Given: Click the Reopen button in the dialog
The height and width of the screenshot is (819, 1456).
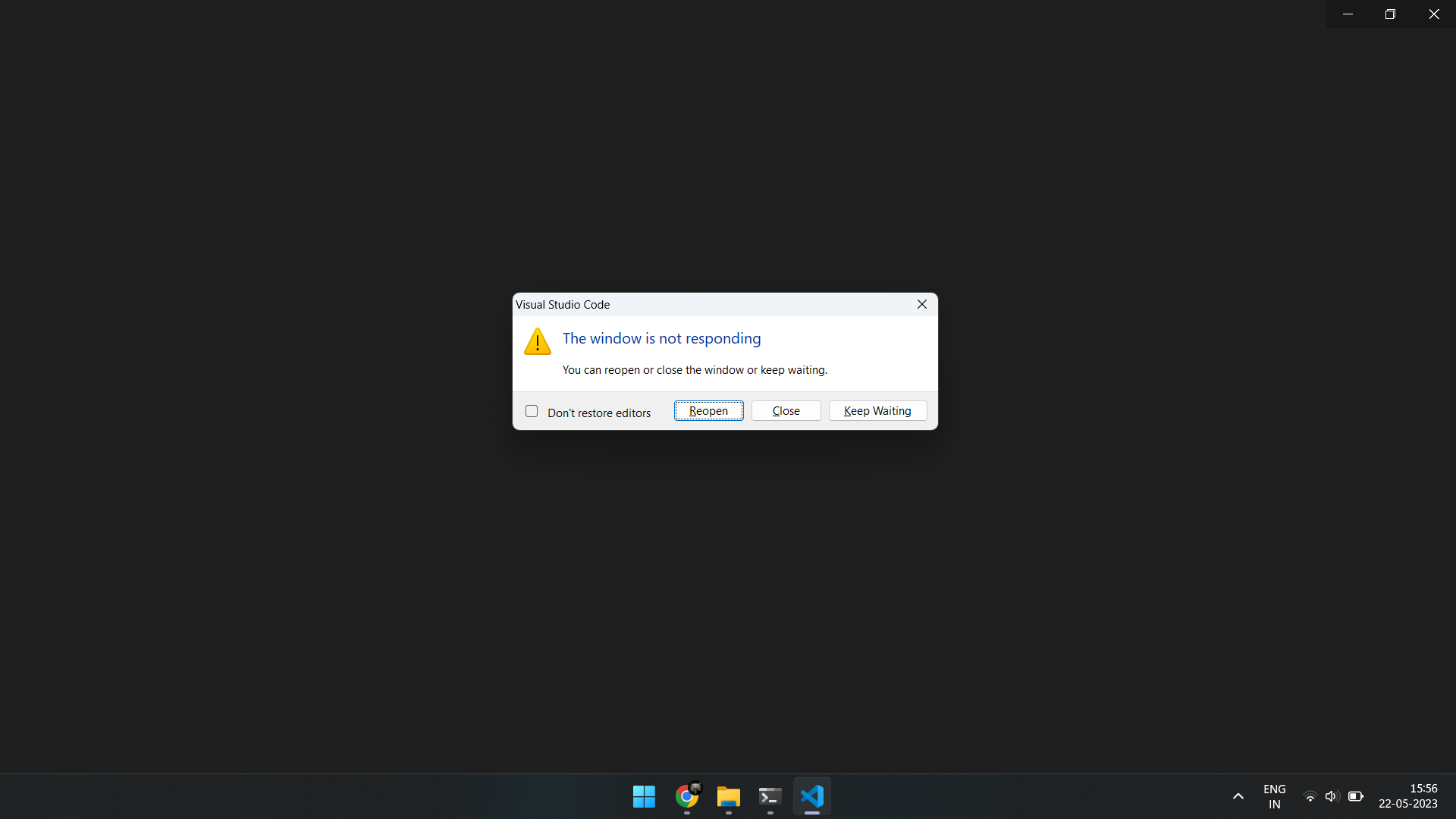Looking at the screenshot, I should click(708, 410).
